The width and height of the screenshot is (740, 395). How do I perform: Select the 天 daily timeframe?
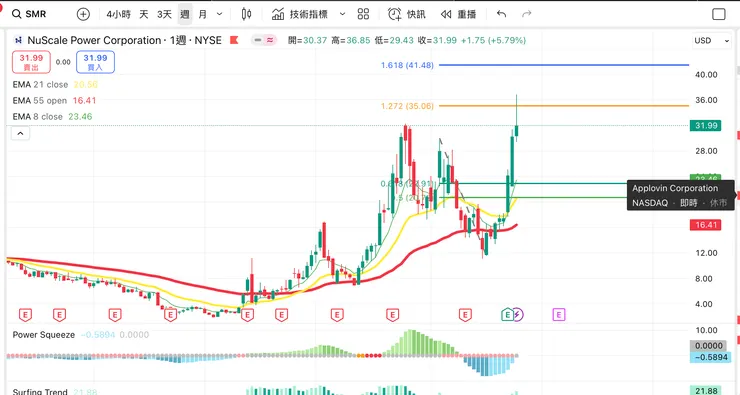tap(144, 14)
